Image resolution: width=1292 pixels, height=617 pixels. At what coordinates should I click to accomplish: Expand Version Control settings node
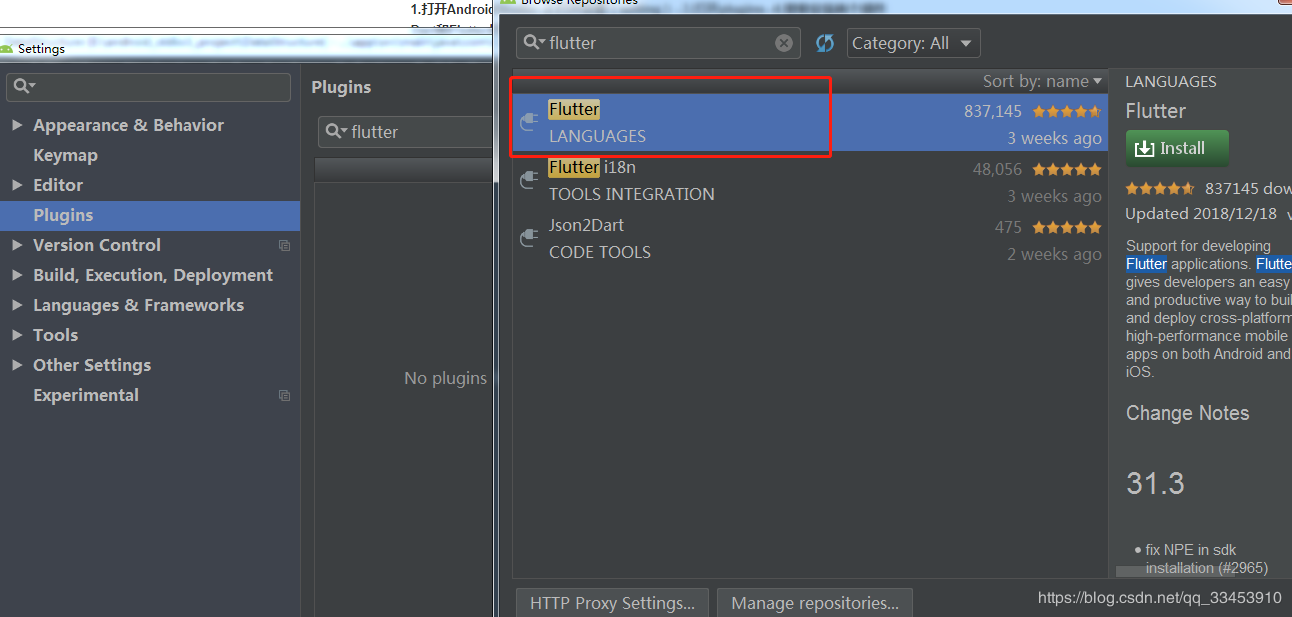coord(16,245)
